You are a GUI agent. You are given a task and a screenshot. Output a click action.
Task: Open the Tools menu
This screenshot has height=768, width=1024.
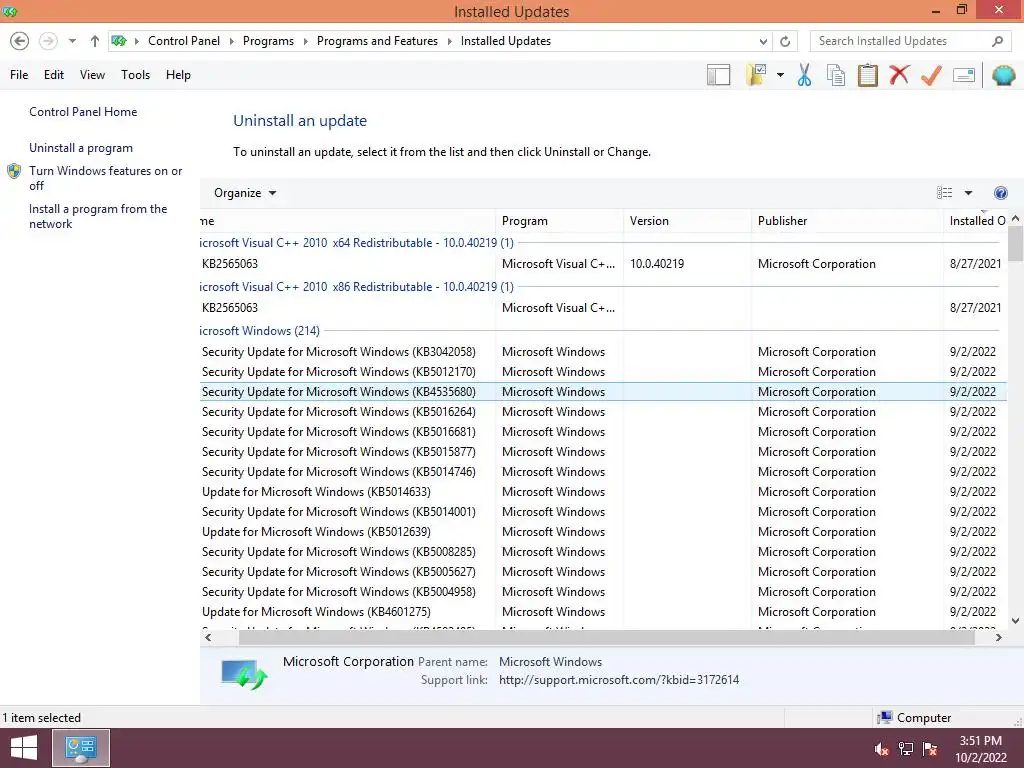135,74
